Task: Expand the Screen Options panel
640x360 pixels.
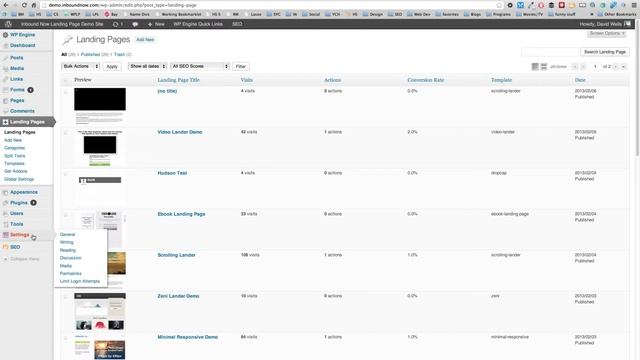Action: point(607,33)
